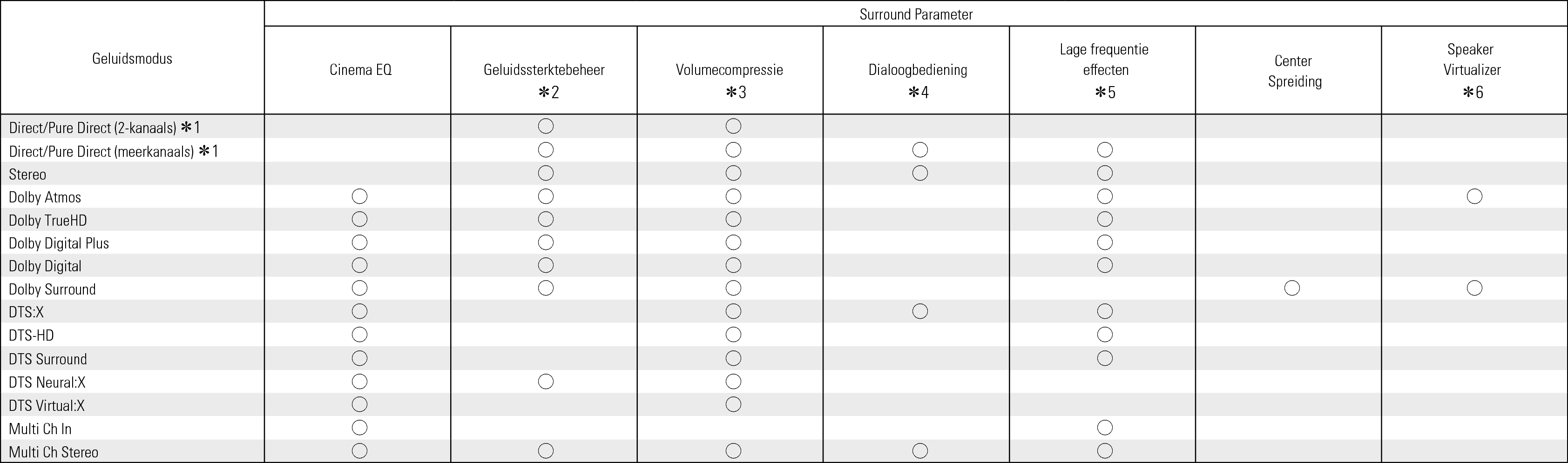The height and width of the screenshot is (463, 1568).
Task: Click DTS Neural:X Geluidssterktebeheer circle
Action: coord(546,382)
